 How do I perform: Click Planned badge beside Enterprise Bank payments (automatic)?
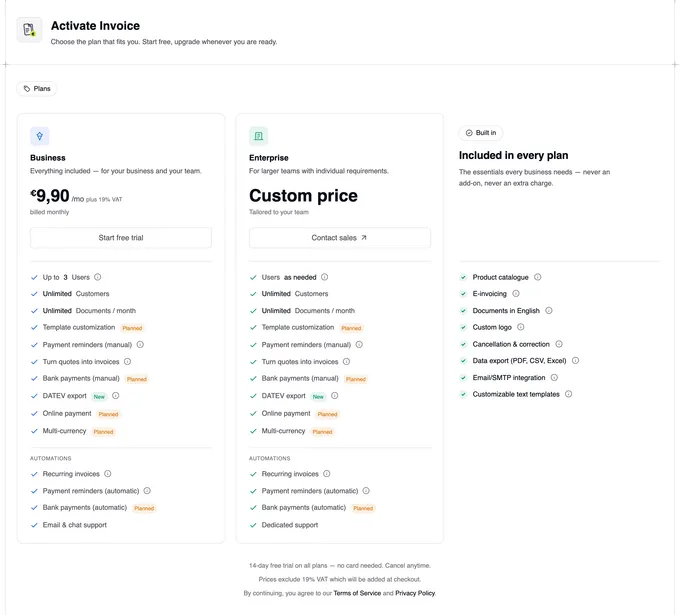(x=363, y=508)
